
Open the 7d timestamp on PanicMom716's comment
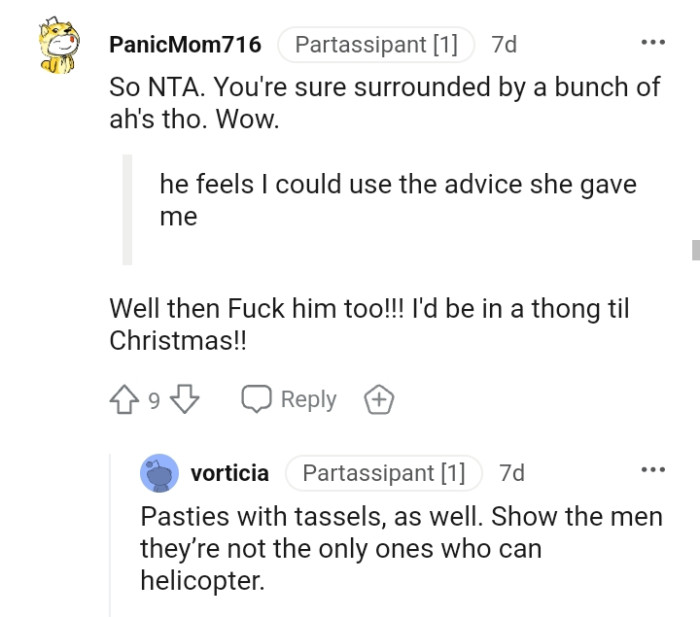pyautogui.click(x=504, y=45)
